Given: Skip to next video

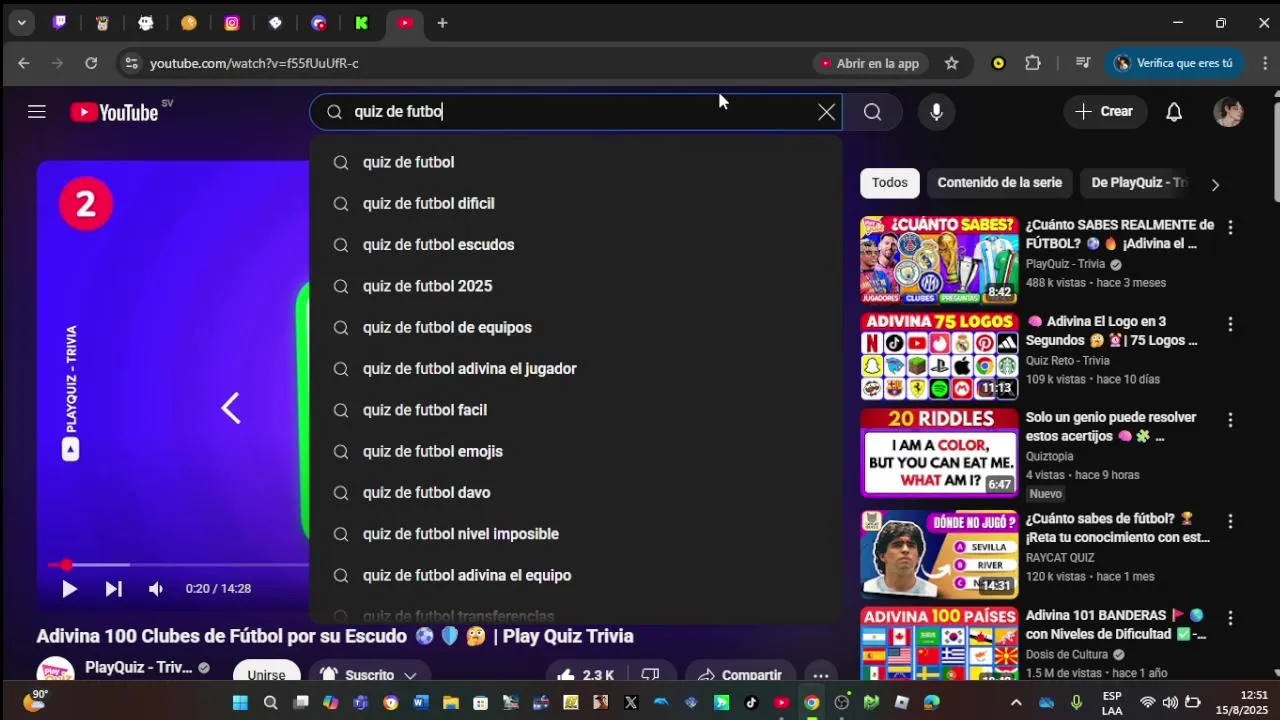Looking at the screenshot, I should (x=113, y=589).
